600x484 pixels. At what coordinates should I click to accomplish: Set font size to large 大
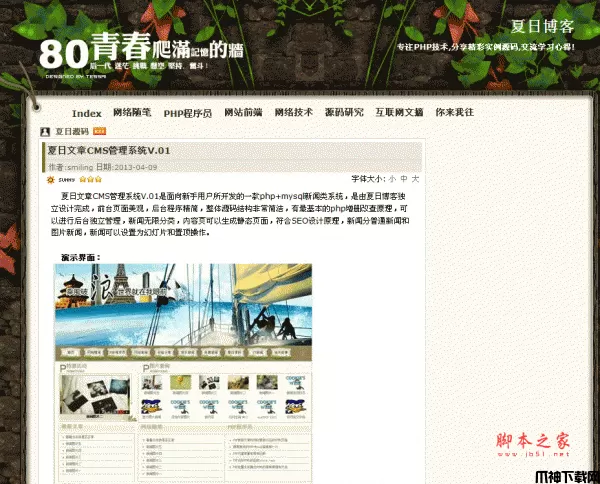coord(416,179)
